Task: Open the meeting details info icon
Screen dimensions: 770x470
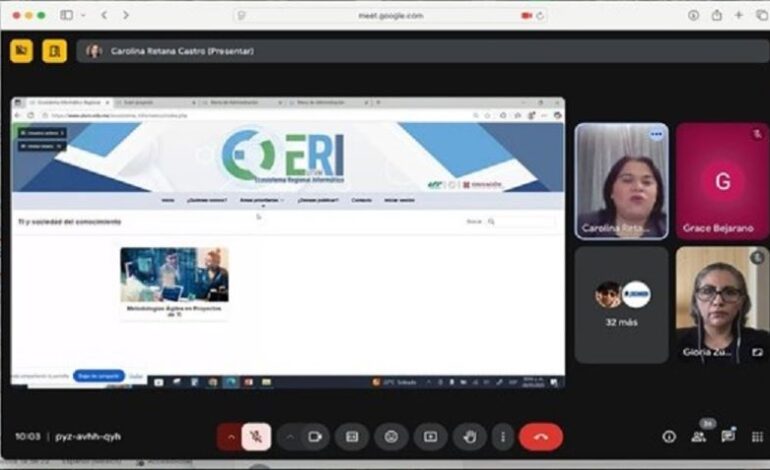Action: tap(669, 436)
